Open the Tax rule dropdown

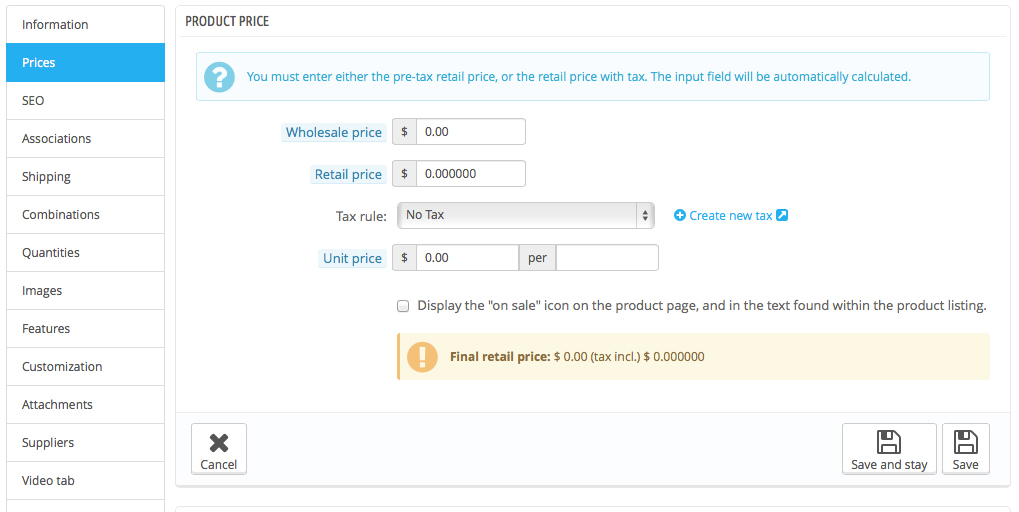click(x=525, y=215)
